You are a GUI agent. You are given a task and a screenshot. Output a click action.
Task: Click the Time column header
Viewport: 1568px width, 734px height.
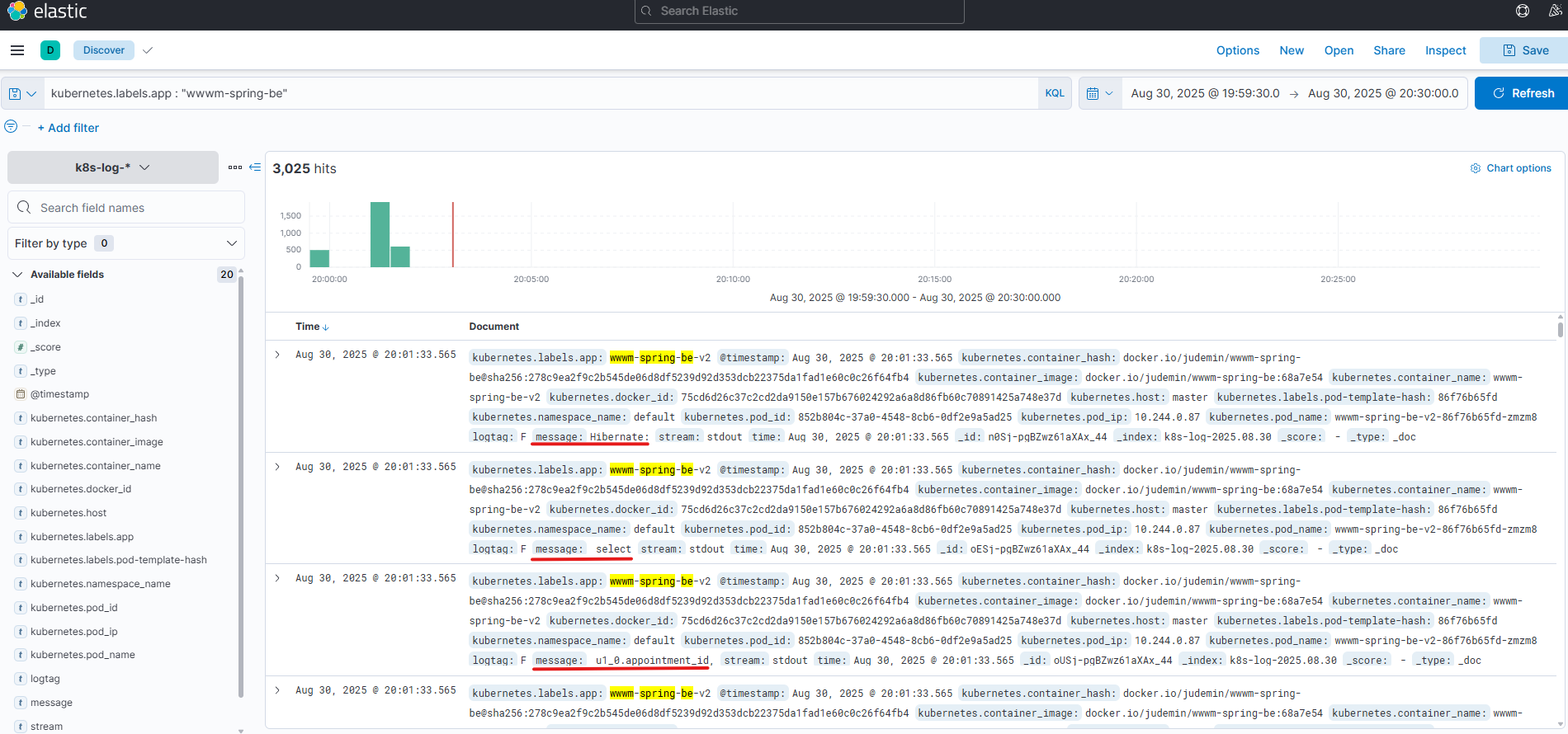(307, 327)
